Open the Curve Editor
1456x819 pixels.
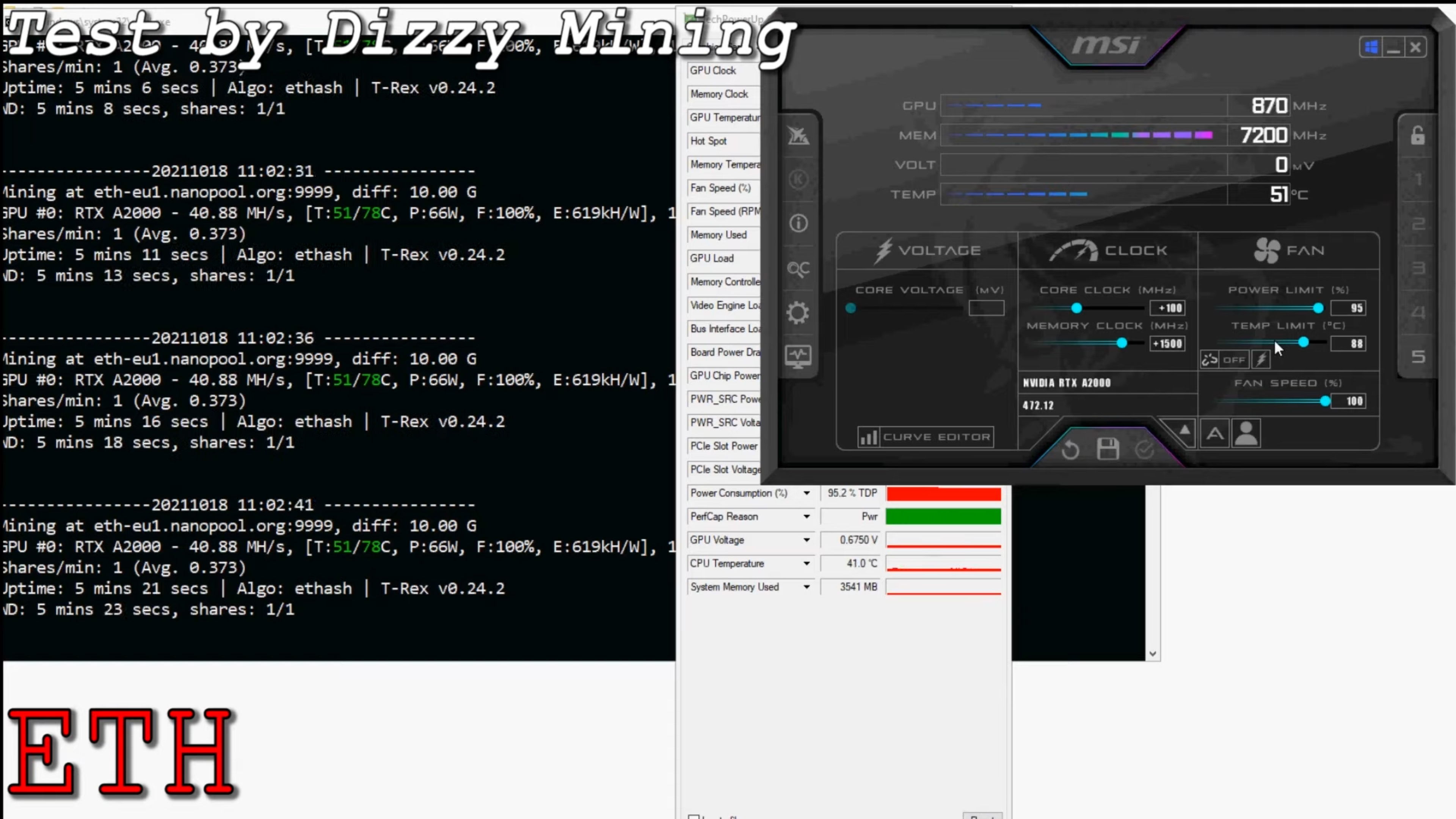926,437
